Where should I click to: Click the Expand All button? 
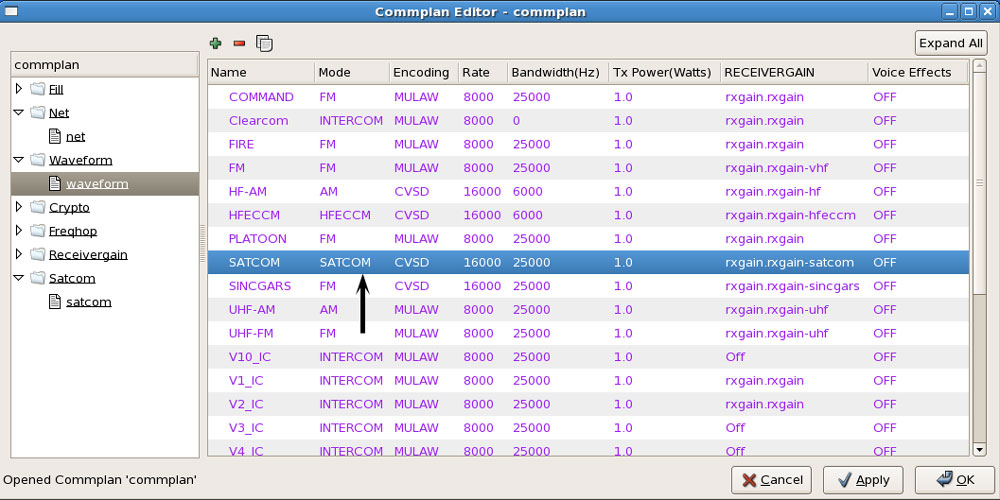pyautogui.click(x=951, y=43)
